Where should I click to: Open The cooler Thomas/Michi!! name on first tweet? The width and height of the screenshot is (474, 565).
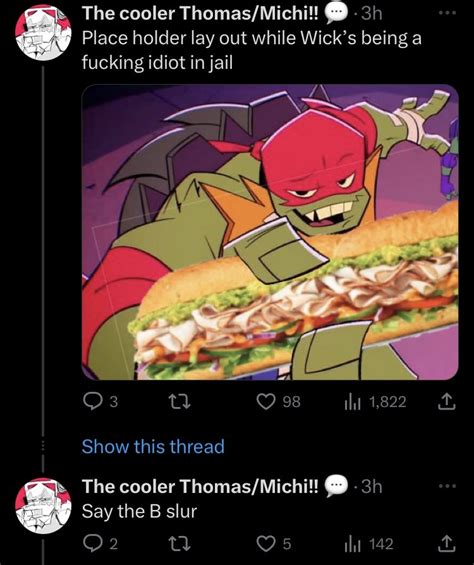tap(200, 14)
